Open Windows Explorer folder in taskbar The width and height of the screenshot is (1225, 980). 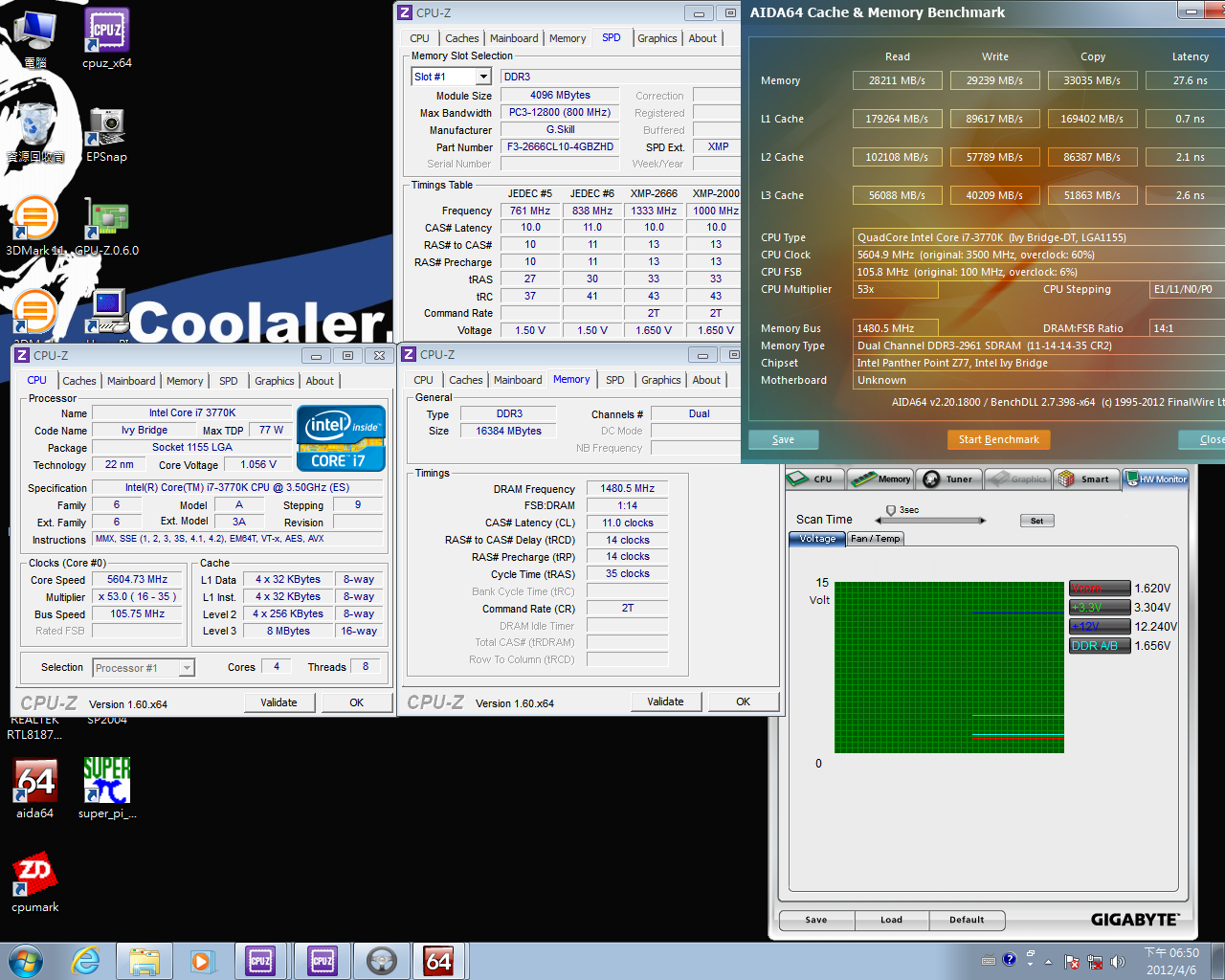145,961
